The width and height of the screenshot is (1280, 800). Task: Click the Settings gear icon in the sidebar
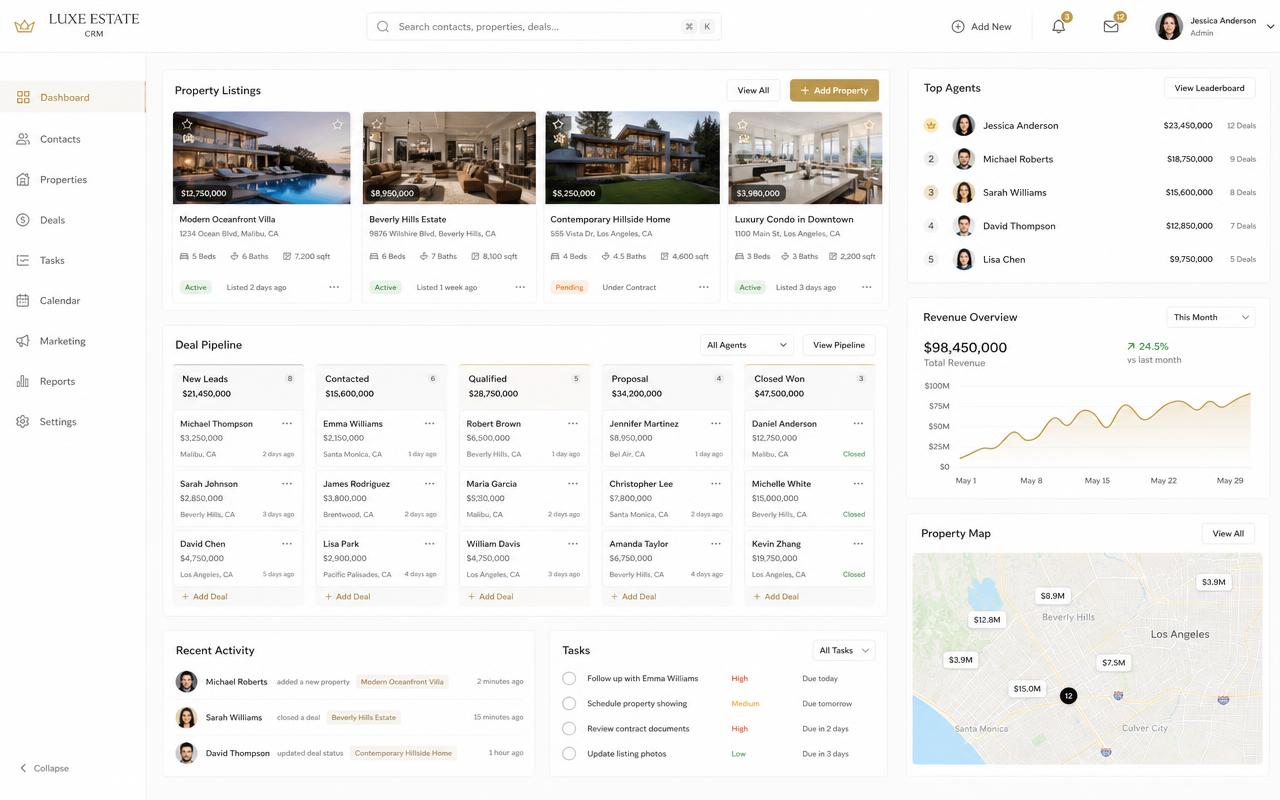23,422
